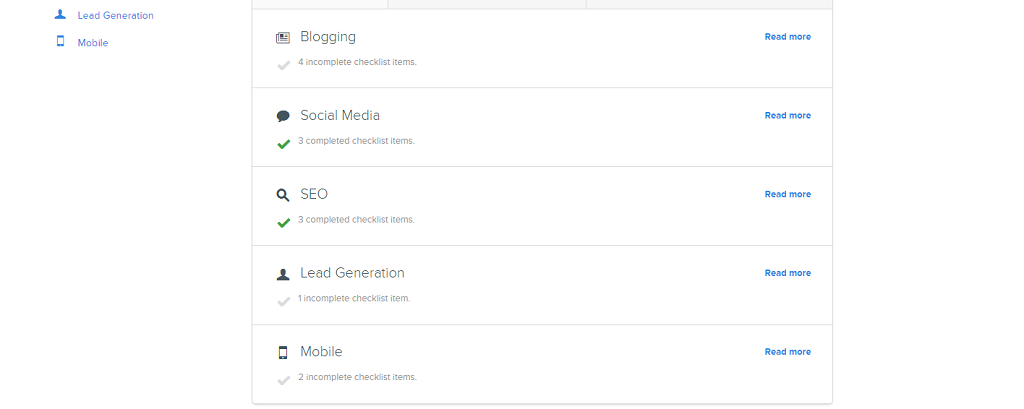Screen dimensions: 1024x409
Task: Click the Social Media section heading
Action: point(340,116)
